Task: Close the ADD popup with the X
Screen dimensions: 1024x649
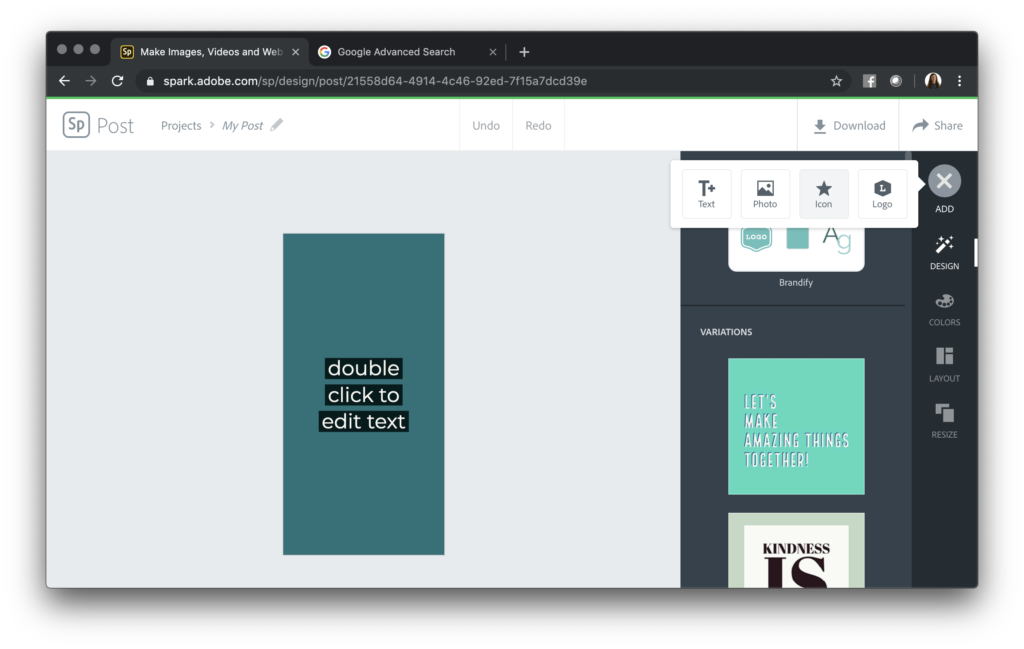Action: pyautogui.click(x=943, y=181)
